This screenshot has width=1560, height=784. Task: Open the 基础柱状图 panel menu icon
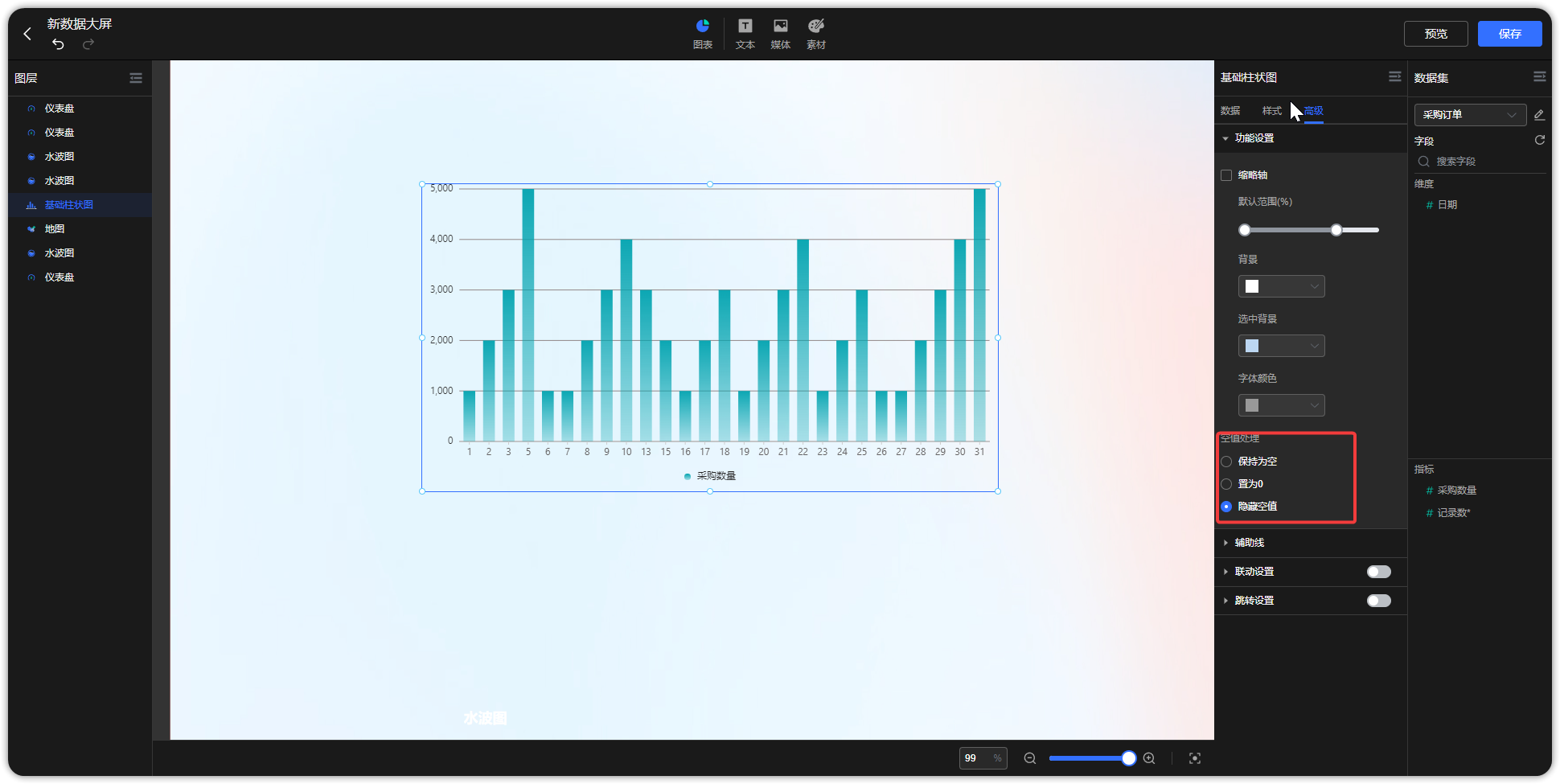(1394, 76)
